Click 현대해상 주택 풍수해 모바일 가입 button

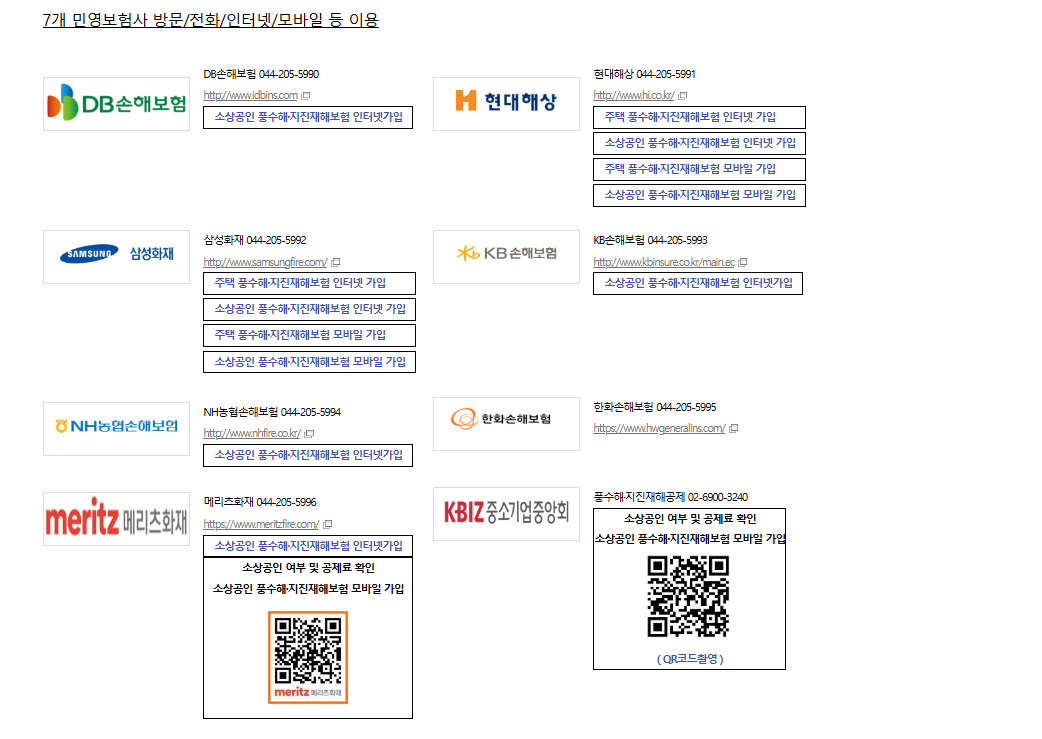click(x=699, y=169)
